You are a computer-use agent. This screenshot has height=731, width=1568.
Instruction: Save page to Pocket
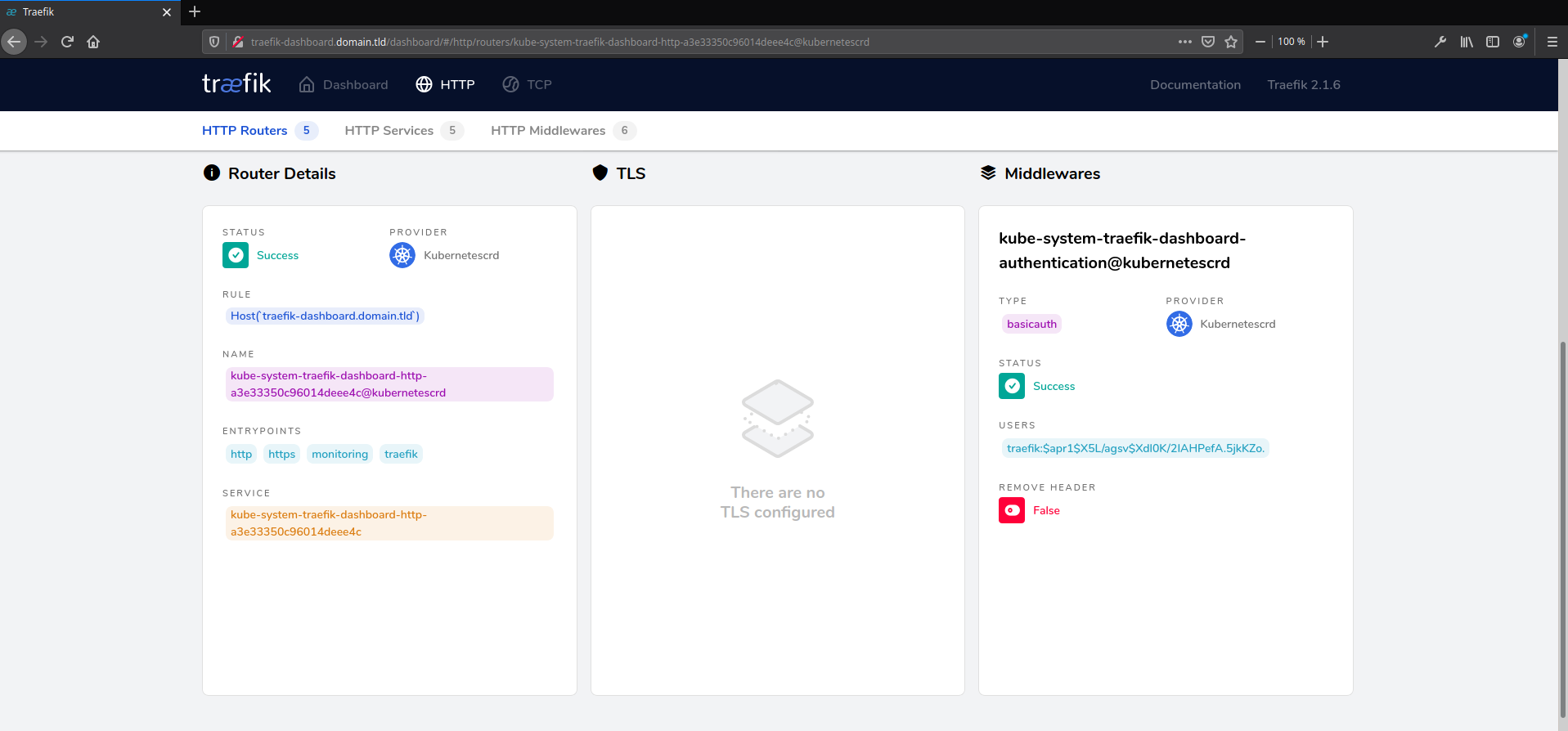(x=1207, y=42)
